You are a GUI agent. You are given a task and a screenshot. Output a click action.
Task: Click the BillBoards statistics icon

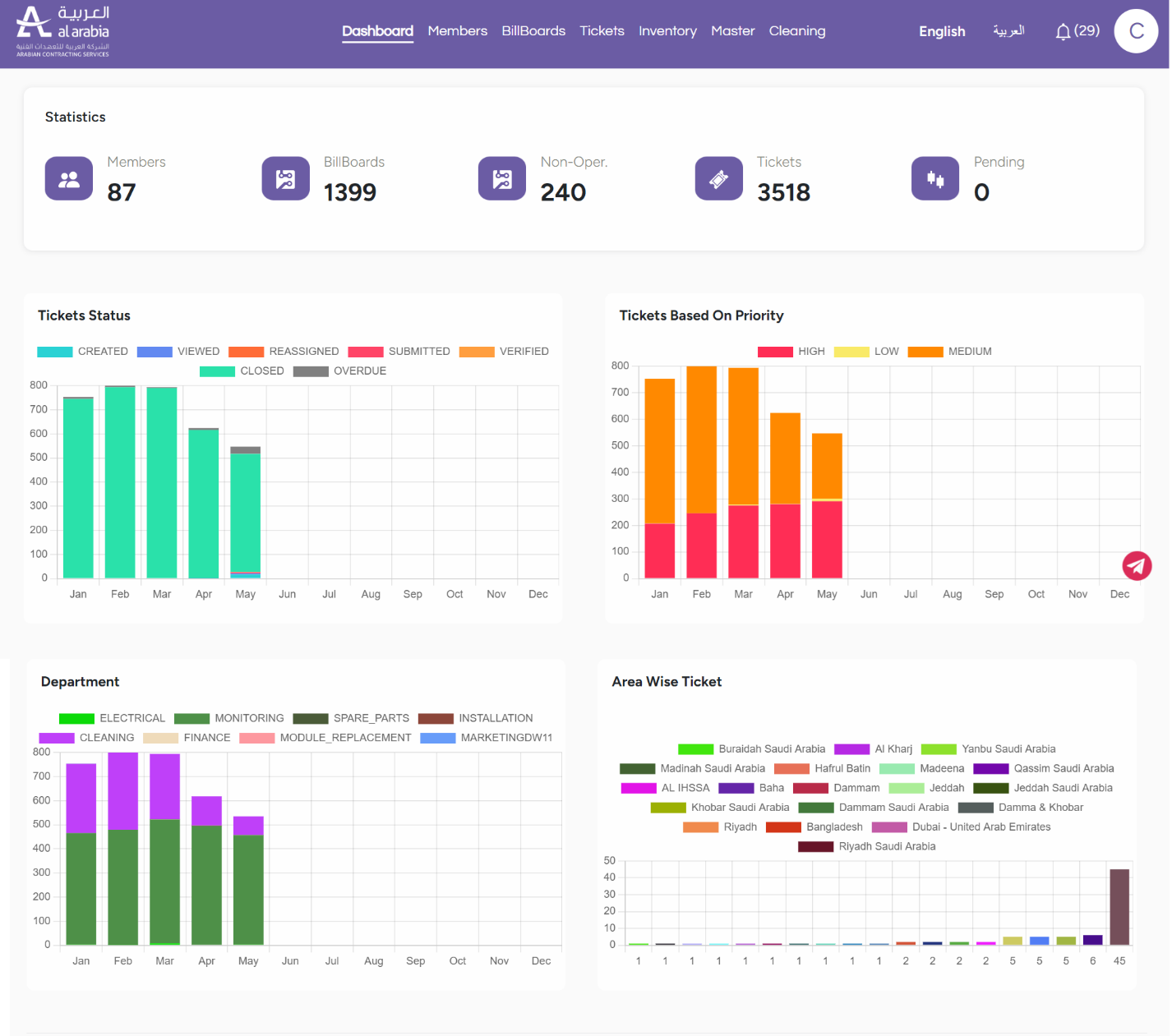pos(285,178)
